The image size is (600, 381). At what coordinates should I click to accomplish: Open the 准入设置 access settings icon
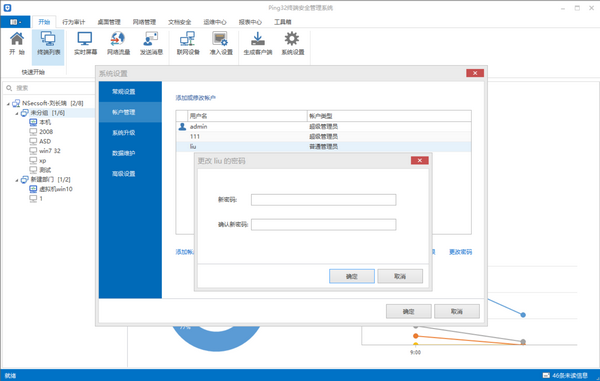(x=221, y=43)
